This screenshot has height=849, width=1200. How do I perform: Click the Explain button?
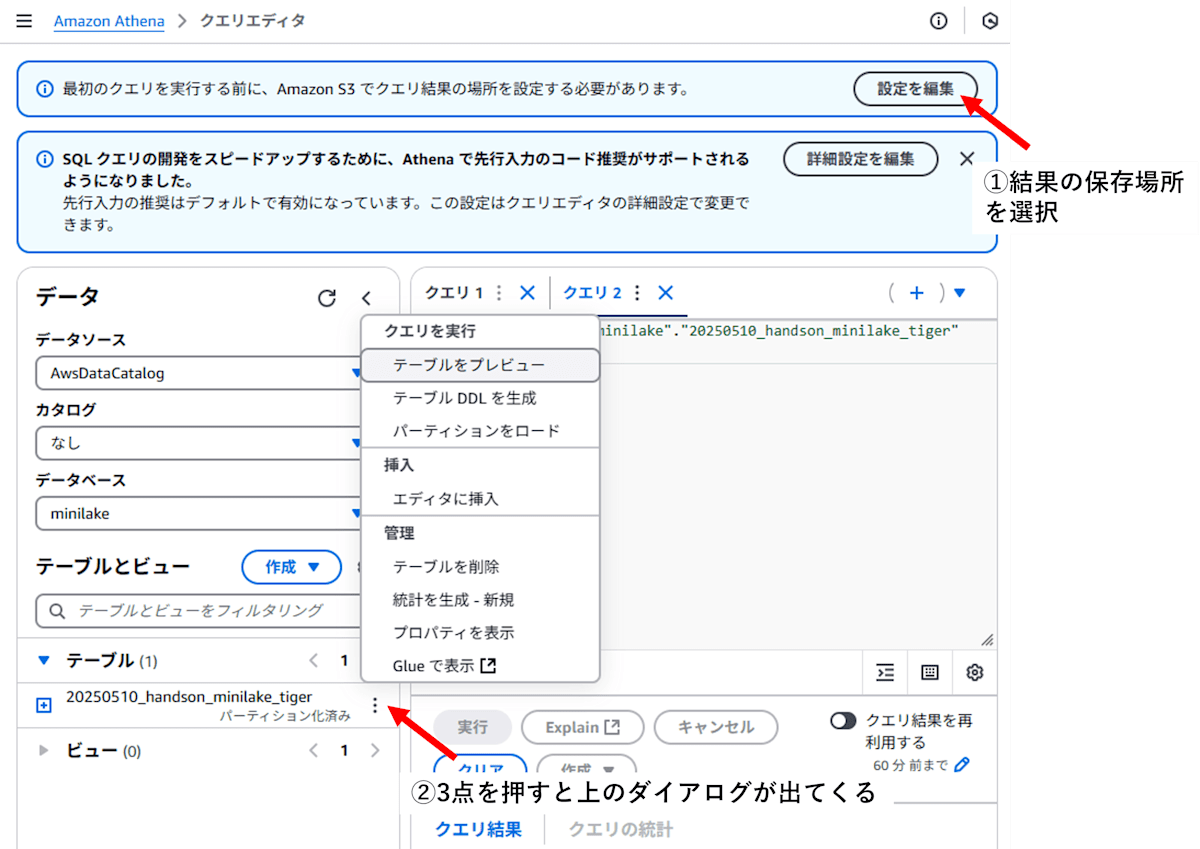click(582, 727)
